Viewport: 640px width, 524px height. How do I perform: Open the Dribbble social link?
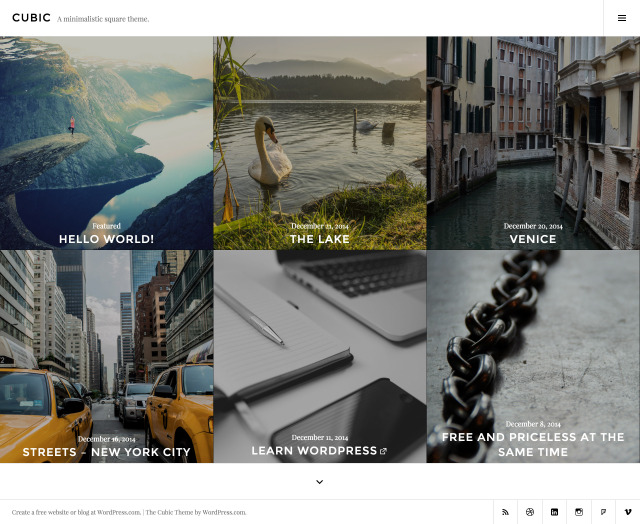click(530, 512)
